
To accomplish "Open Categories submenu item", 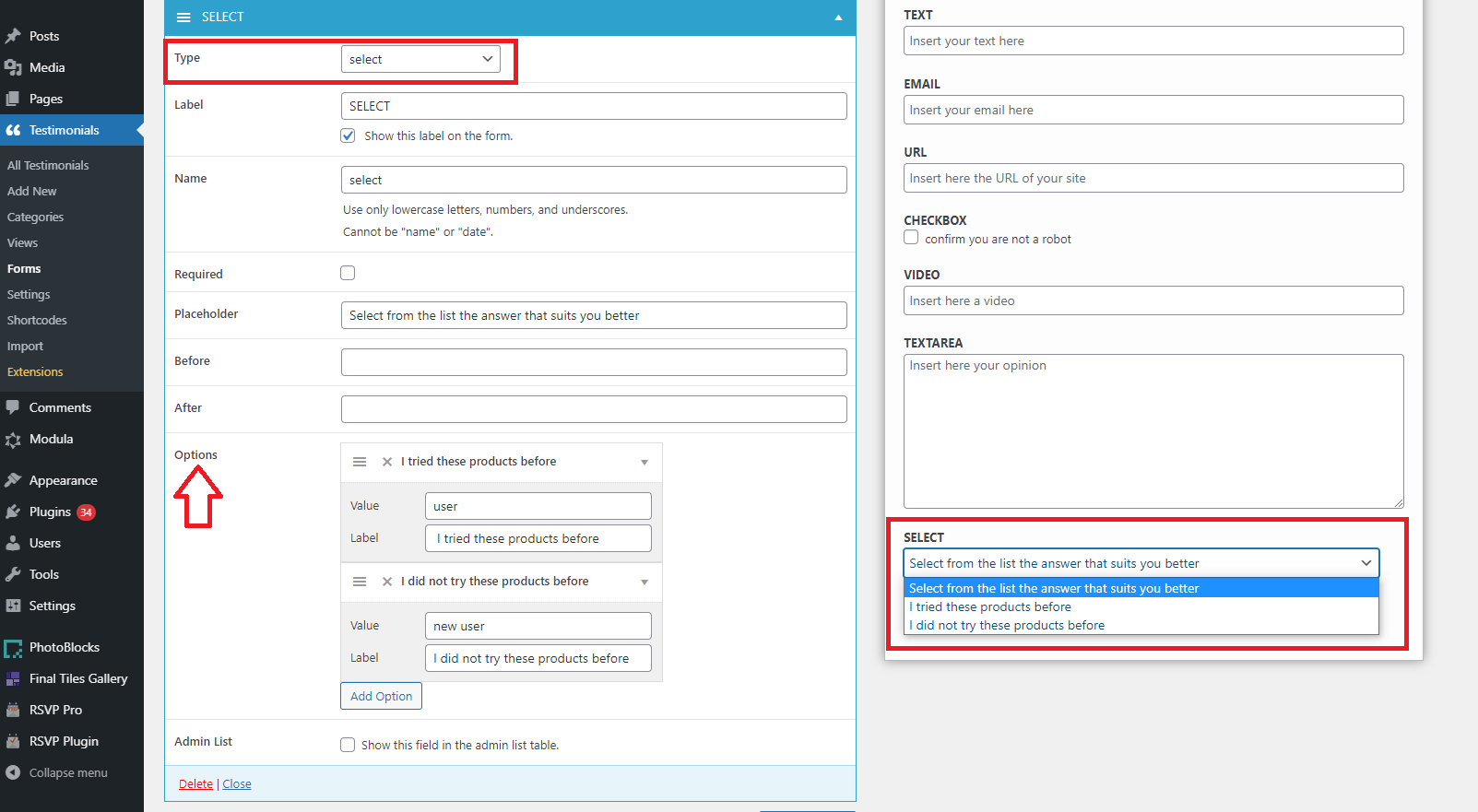I will pos(35,217).
